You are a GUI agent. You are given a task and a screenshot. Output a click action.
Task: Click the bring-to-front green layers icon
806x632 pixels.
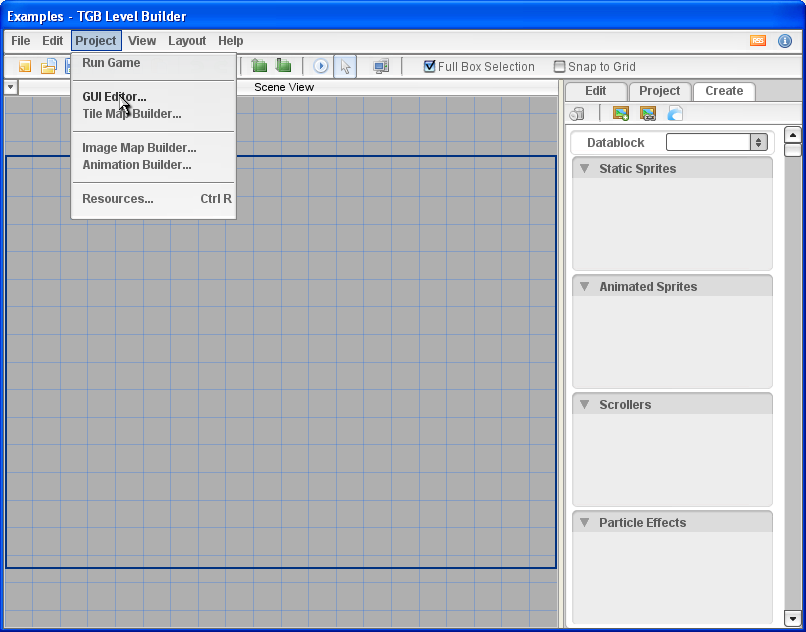(x=260, y=65)
